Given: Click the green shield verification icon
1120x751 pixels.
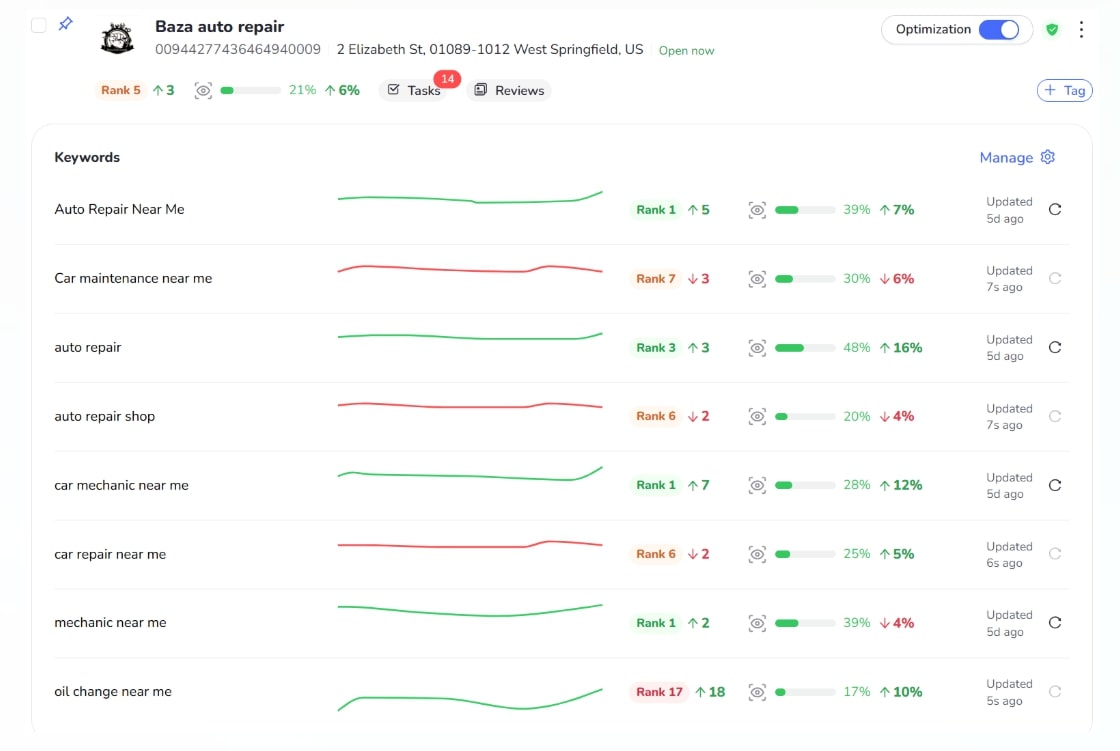Looking at the screenshot, I should click(1052, 30).
